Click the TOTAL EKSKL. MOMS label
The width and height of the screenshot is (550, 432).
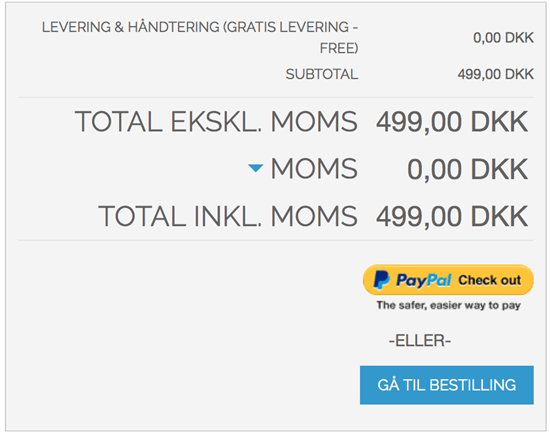pyautogui.click(x=216, y=122)
